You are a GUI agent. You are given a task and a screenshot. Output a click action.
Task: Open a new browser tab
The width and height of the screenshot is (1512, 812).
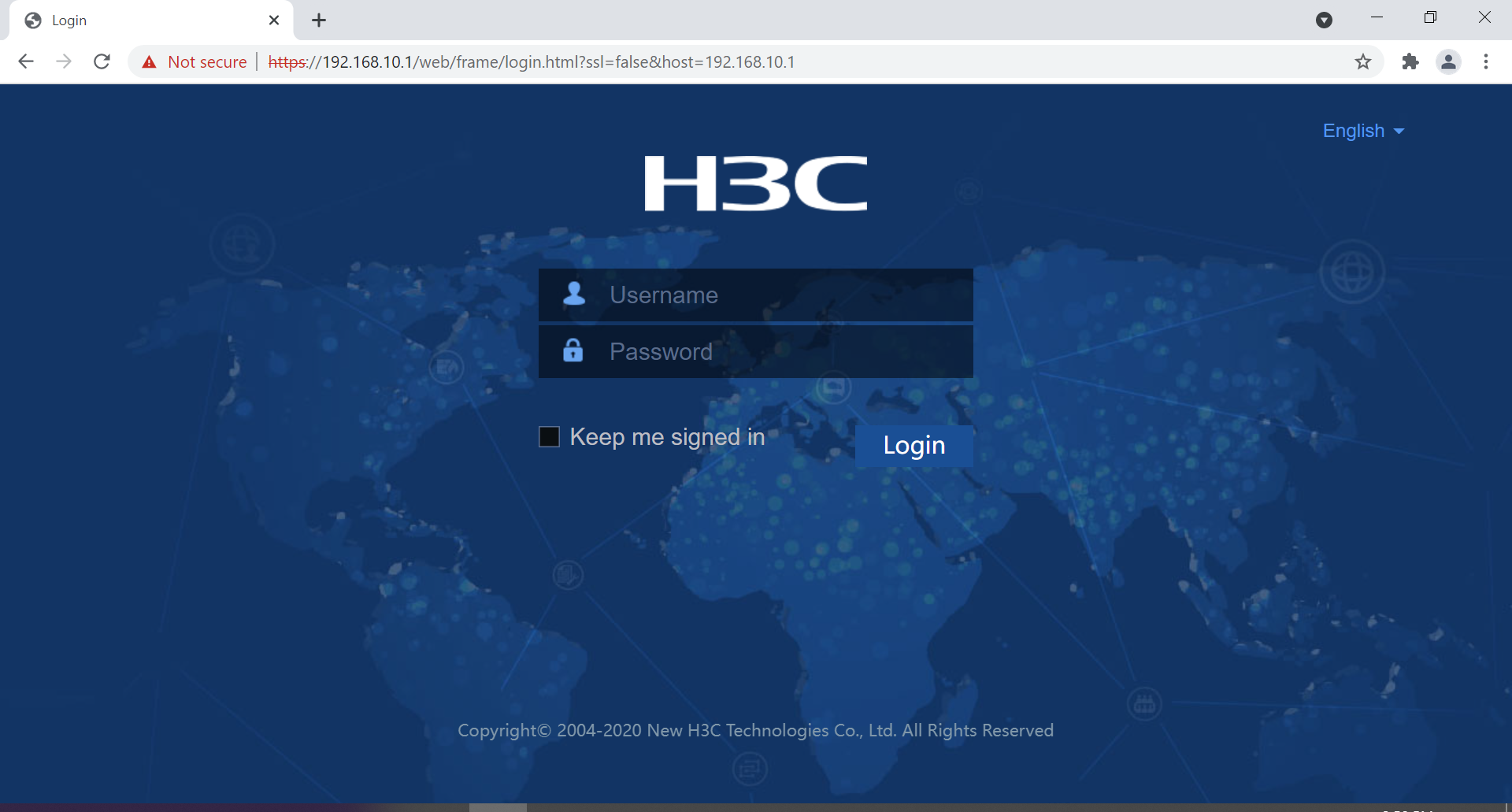pos(318,20)
